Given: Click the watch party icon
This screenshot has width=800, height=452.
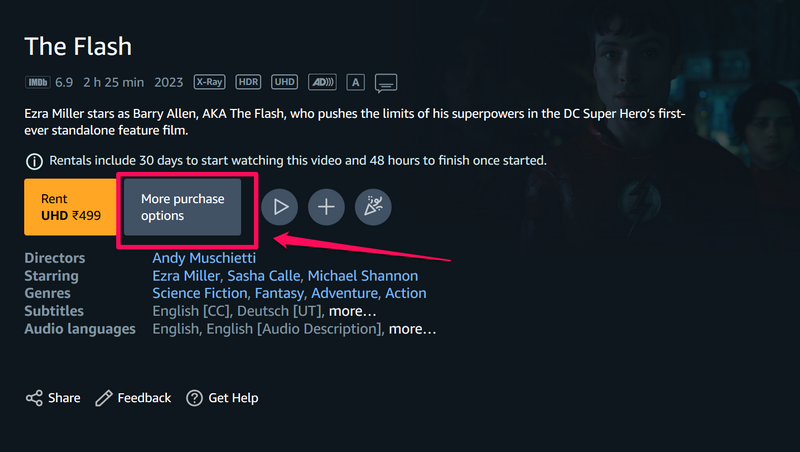Looking at the screenshot, I should tap(373, 207).
